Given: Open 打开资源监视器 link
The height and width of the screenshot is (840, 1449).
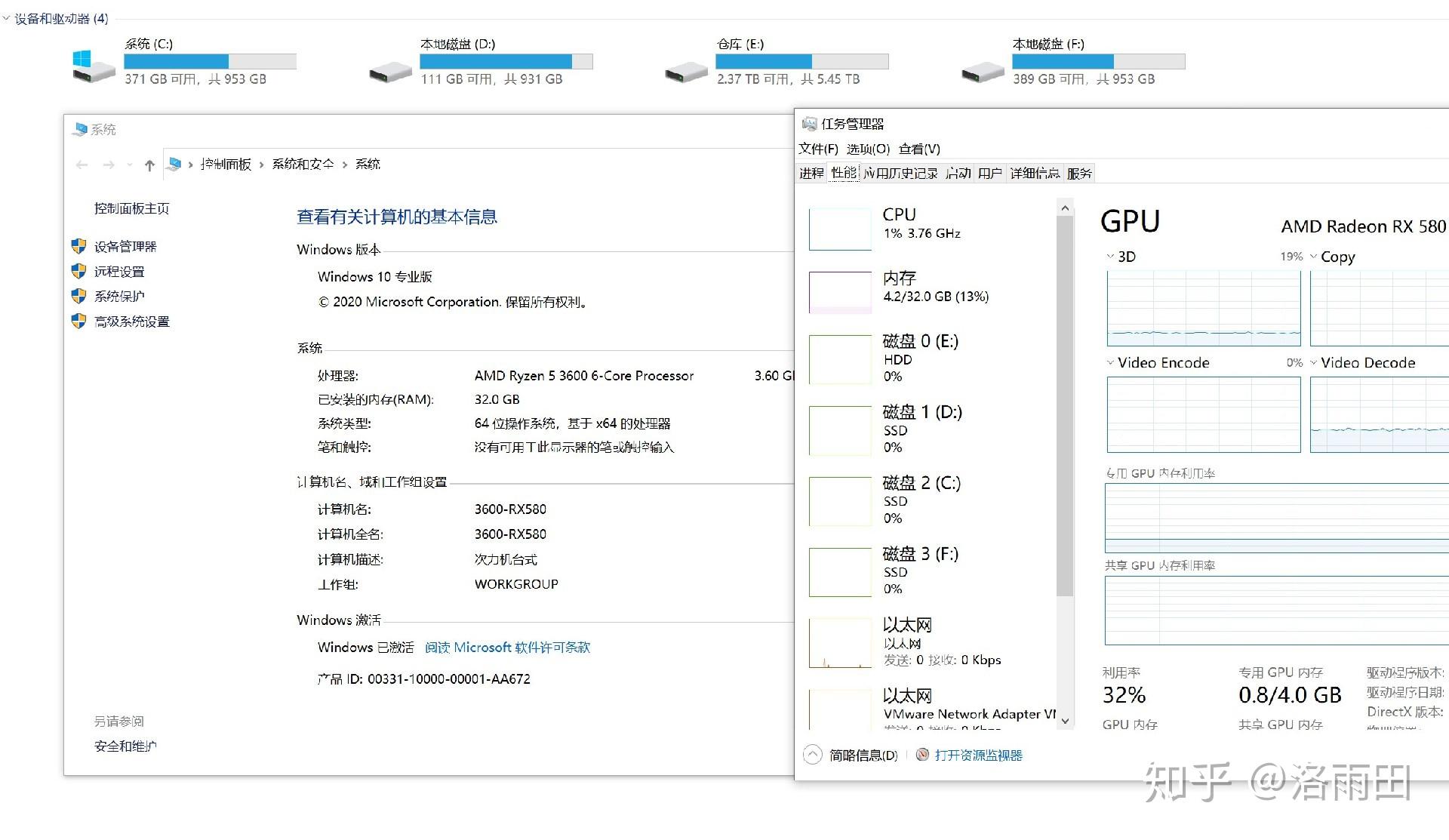Looking at the screenshot, I should pos(978,755).
